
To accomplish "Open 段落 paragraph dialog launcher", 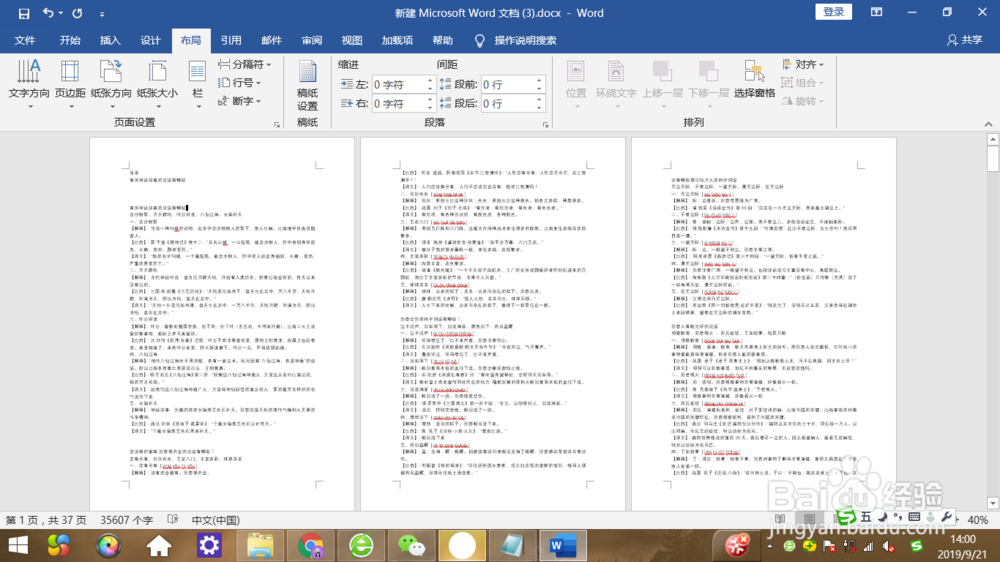I will 546,124.
